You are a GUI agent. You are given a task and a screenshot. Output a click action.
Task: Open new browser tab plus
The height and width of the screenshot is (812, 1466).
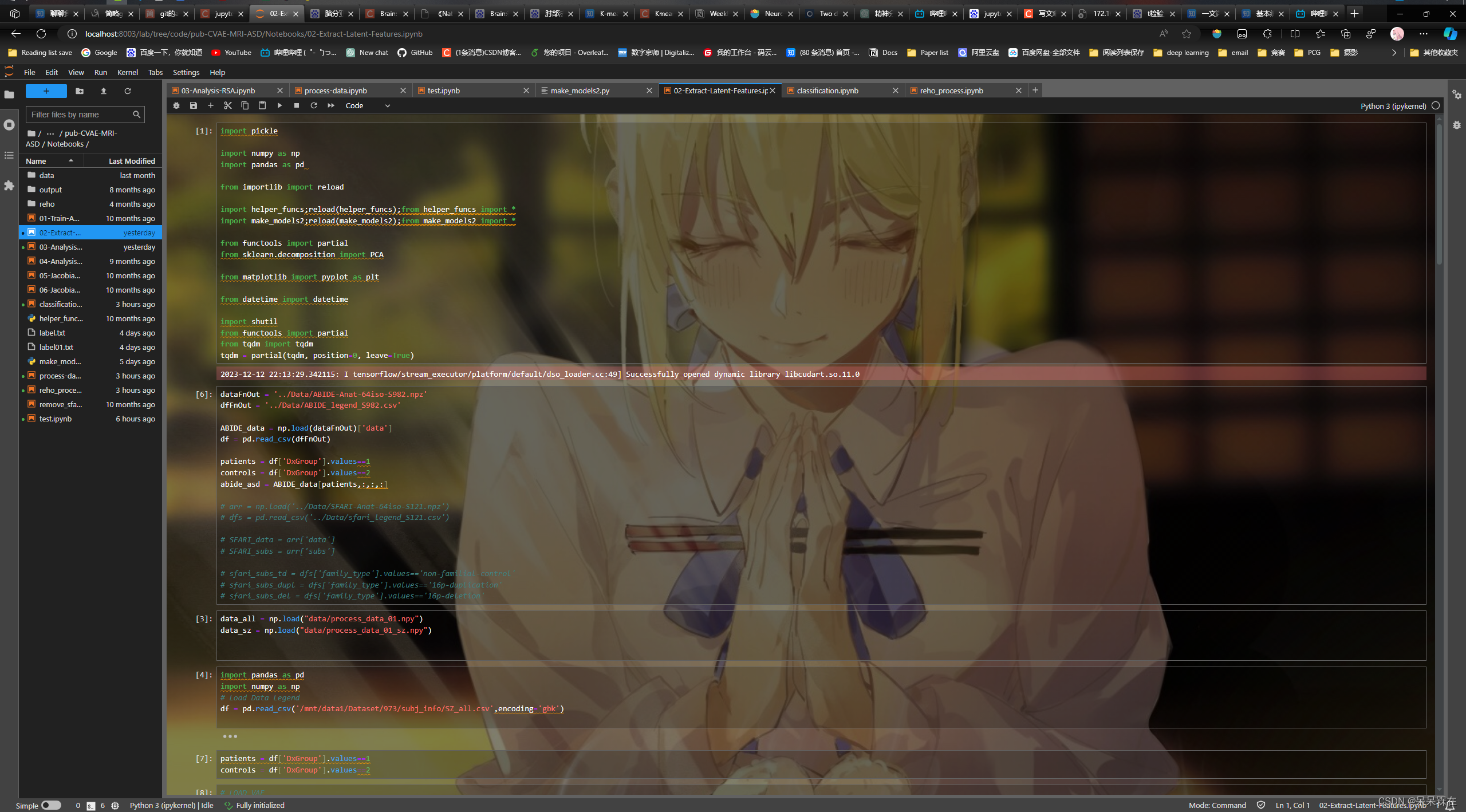[x=1354, y=13]
